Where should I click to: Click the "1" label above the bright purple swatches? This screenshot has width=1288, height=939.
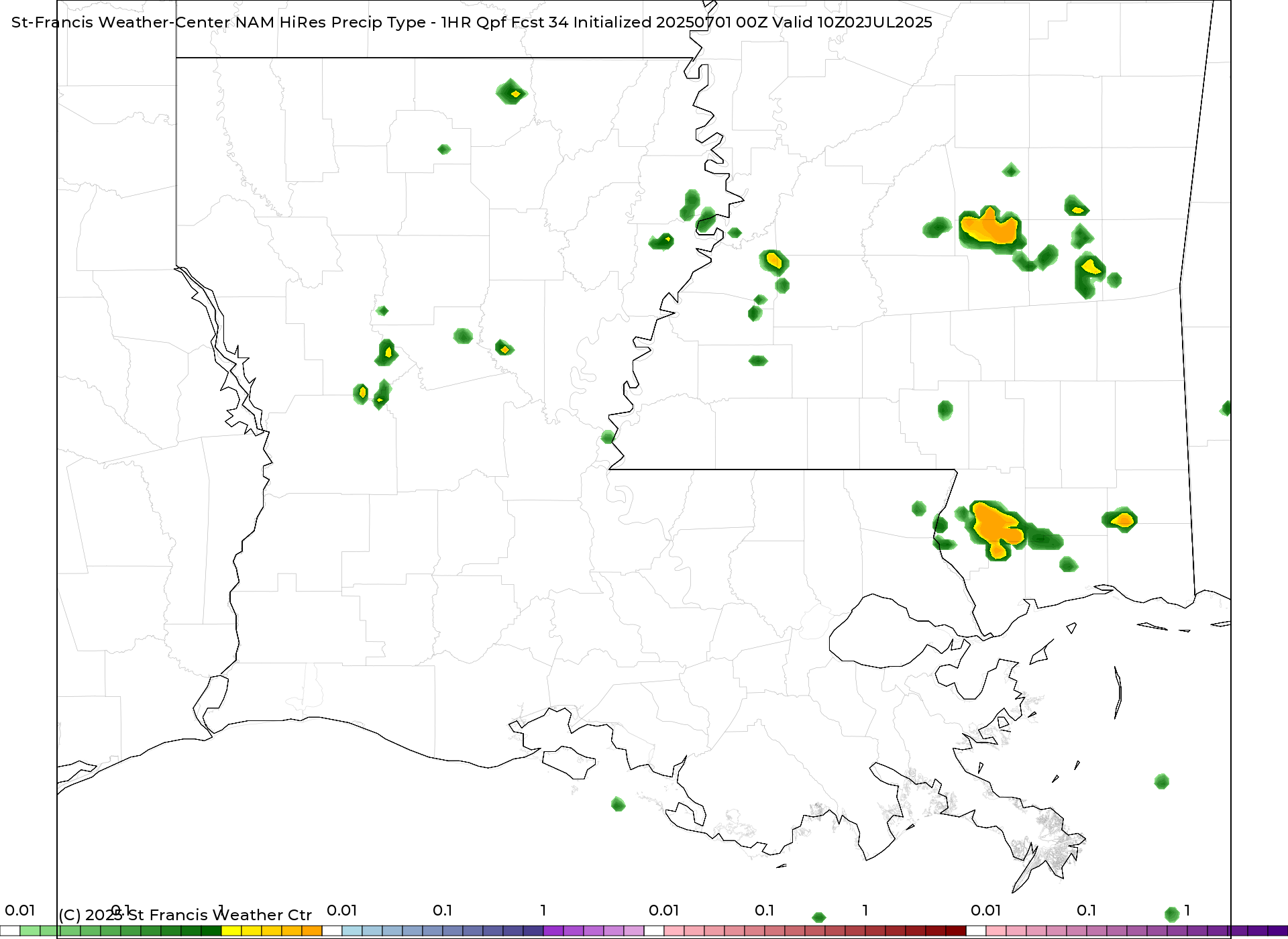543,910
